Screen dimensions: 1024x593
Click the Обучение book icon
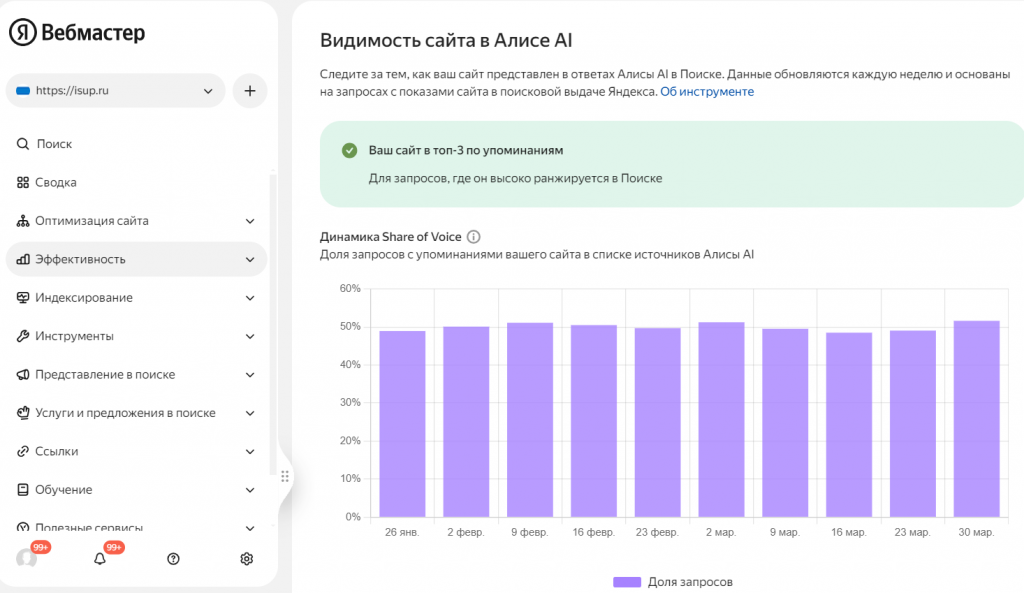coord(23,490)
